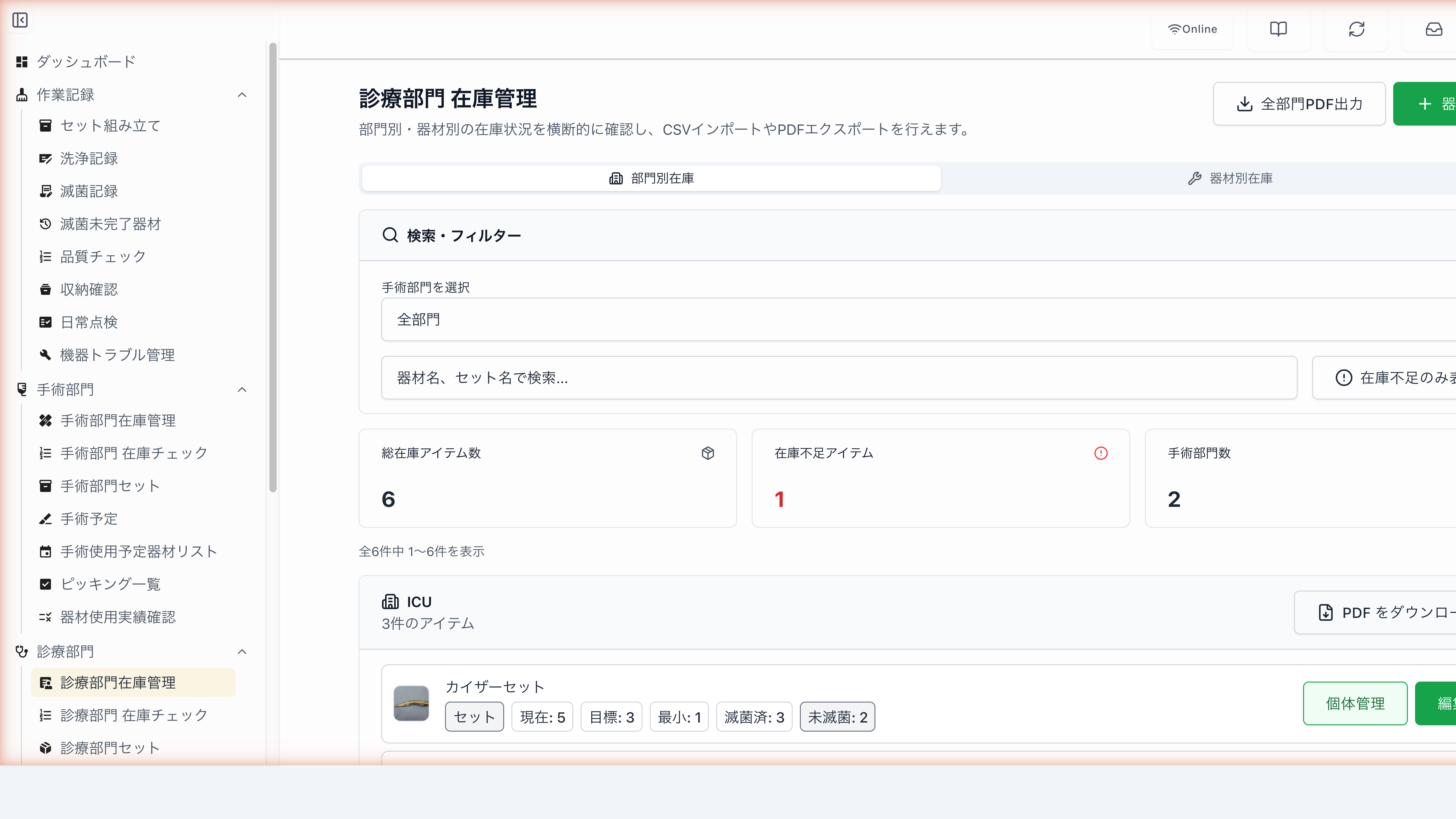Open the 手術部門を選択 dropdown showing 全部門
Viewport: 1456px width, 819px height.
[918, 319]
